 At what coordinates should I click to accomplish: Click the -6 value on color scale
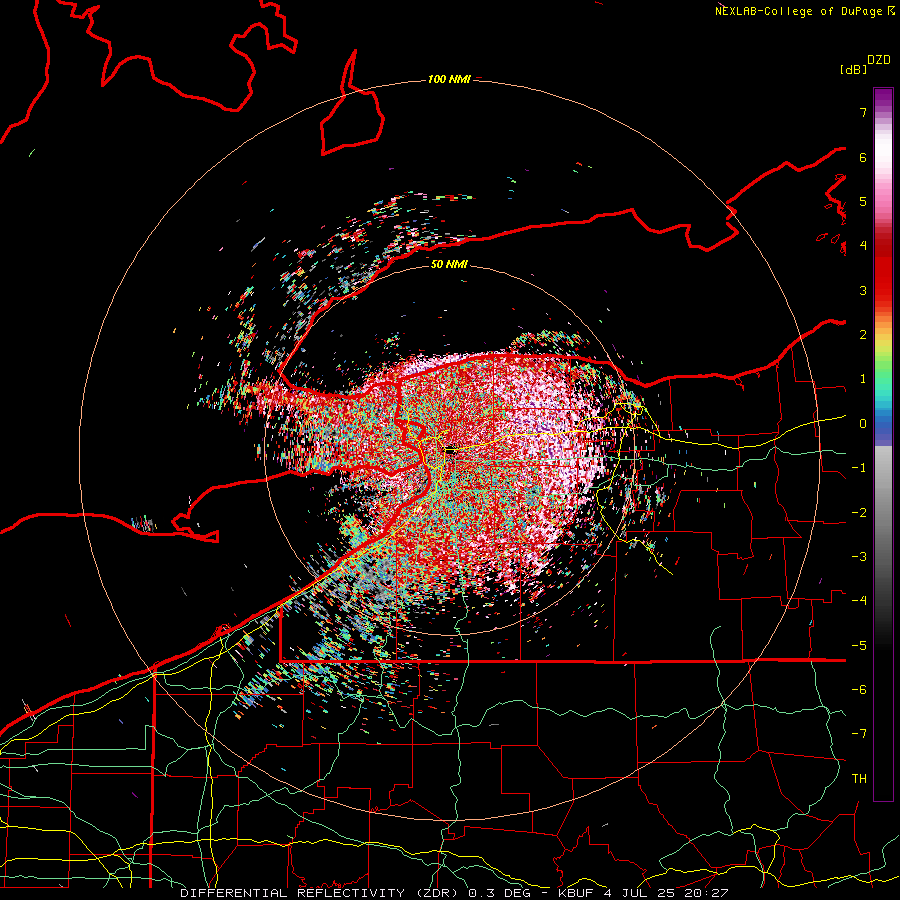coord(859,690)
